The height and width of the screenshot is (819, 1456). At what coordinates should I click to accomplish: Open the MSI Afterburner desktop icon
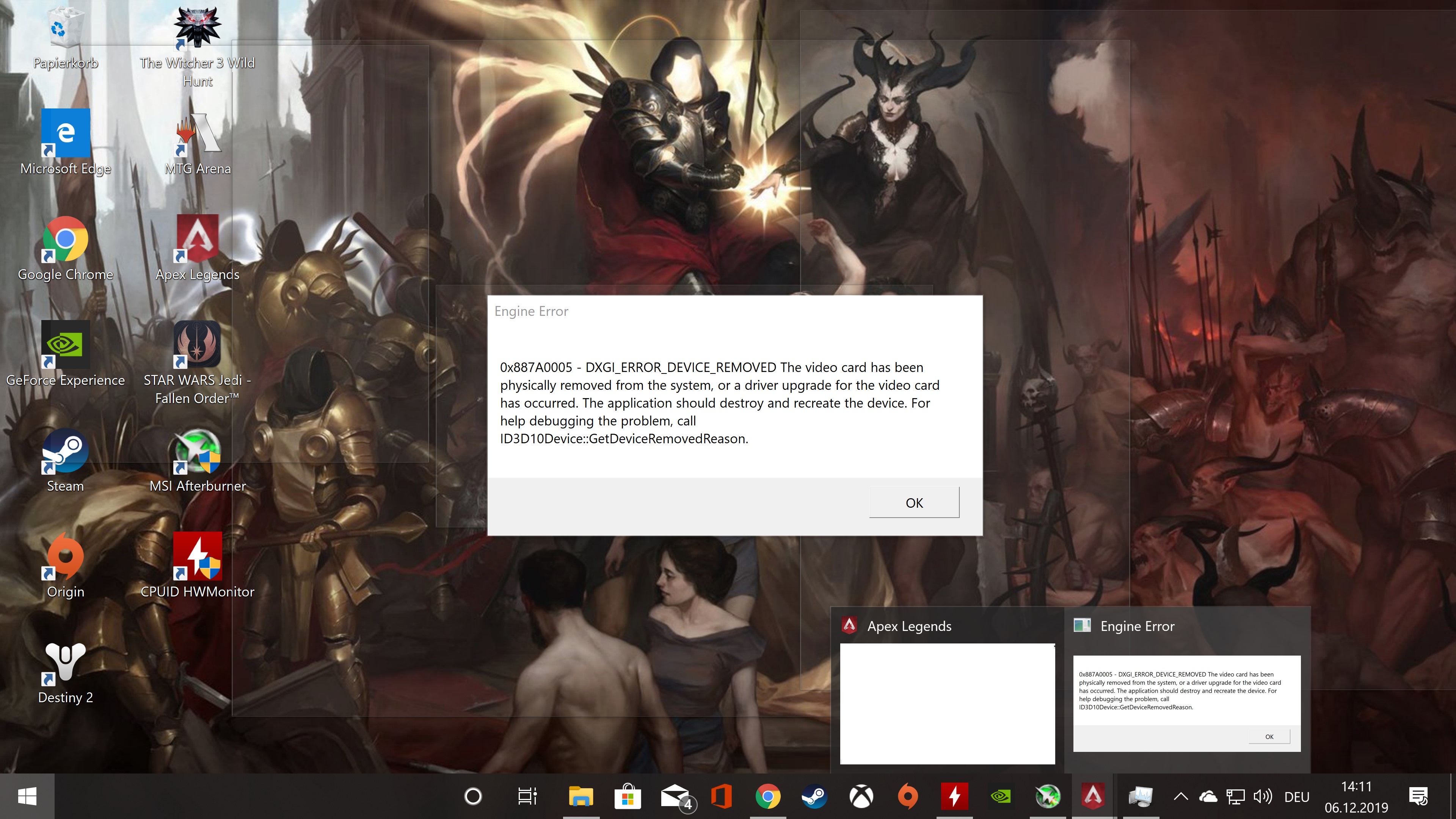[197, 452]
